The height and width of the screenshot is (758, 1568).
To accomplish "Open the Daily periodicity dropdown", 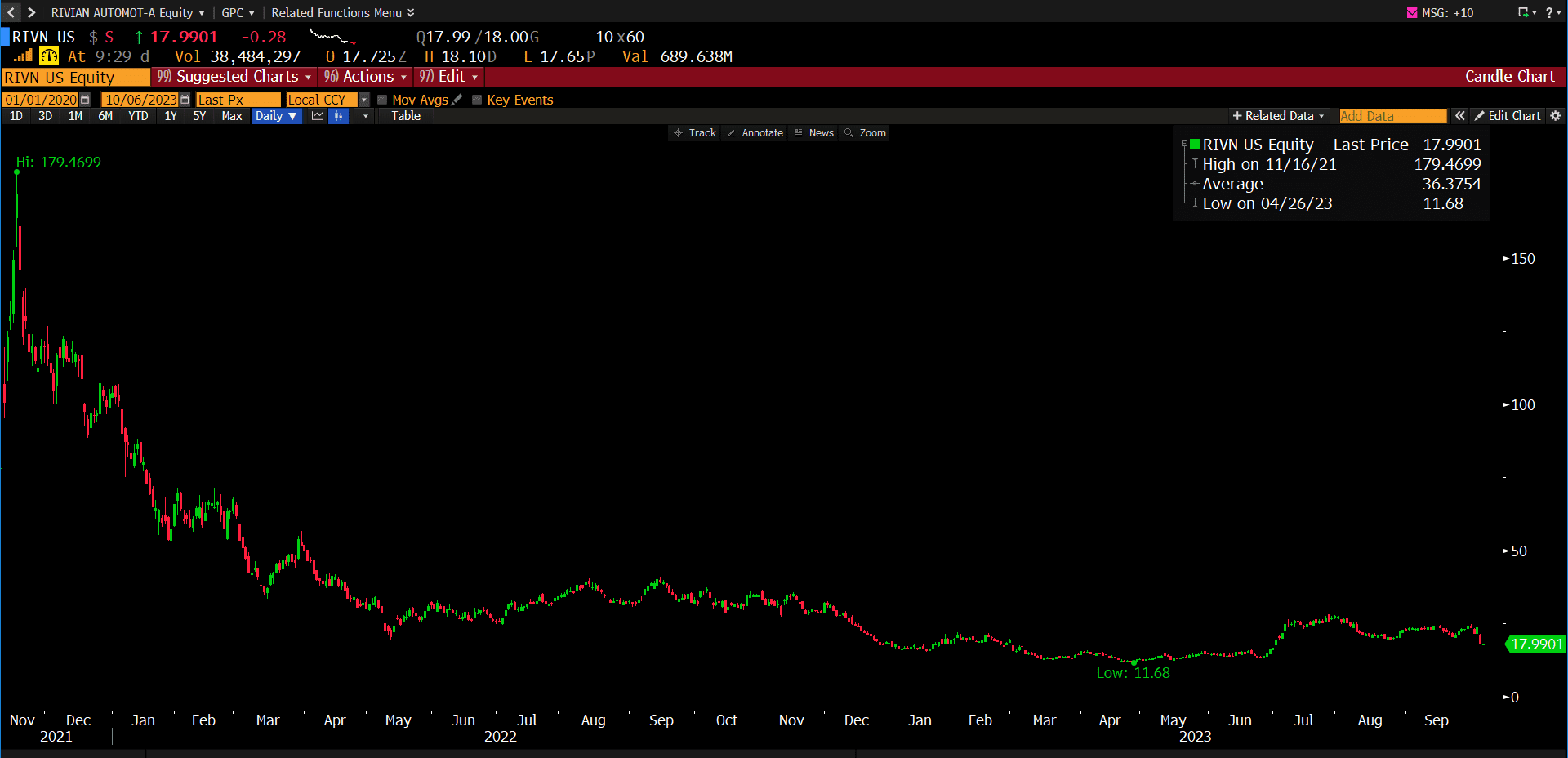I will (276, 116).
